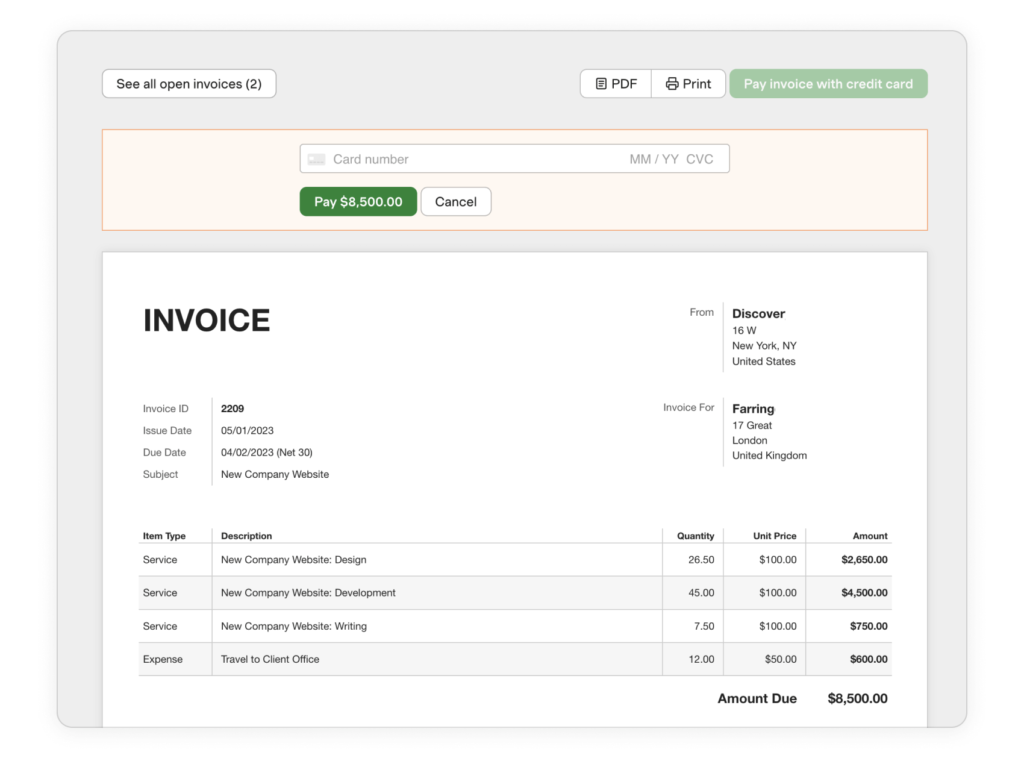Screen dimensions: 1024x758
Task: Click the CVC field
Action: pos(699,159)
